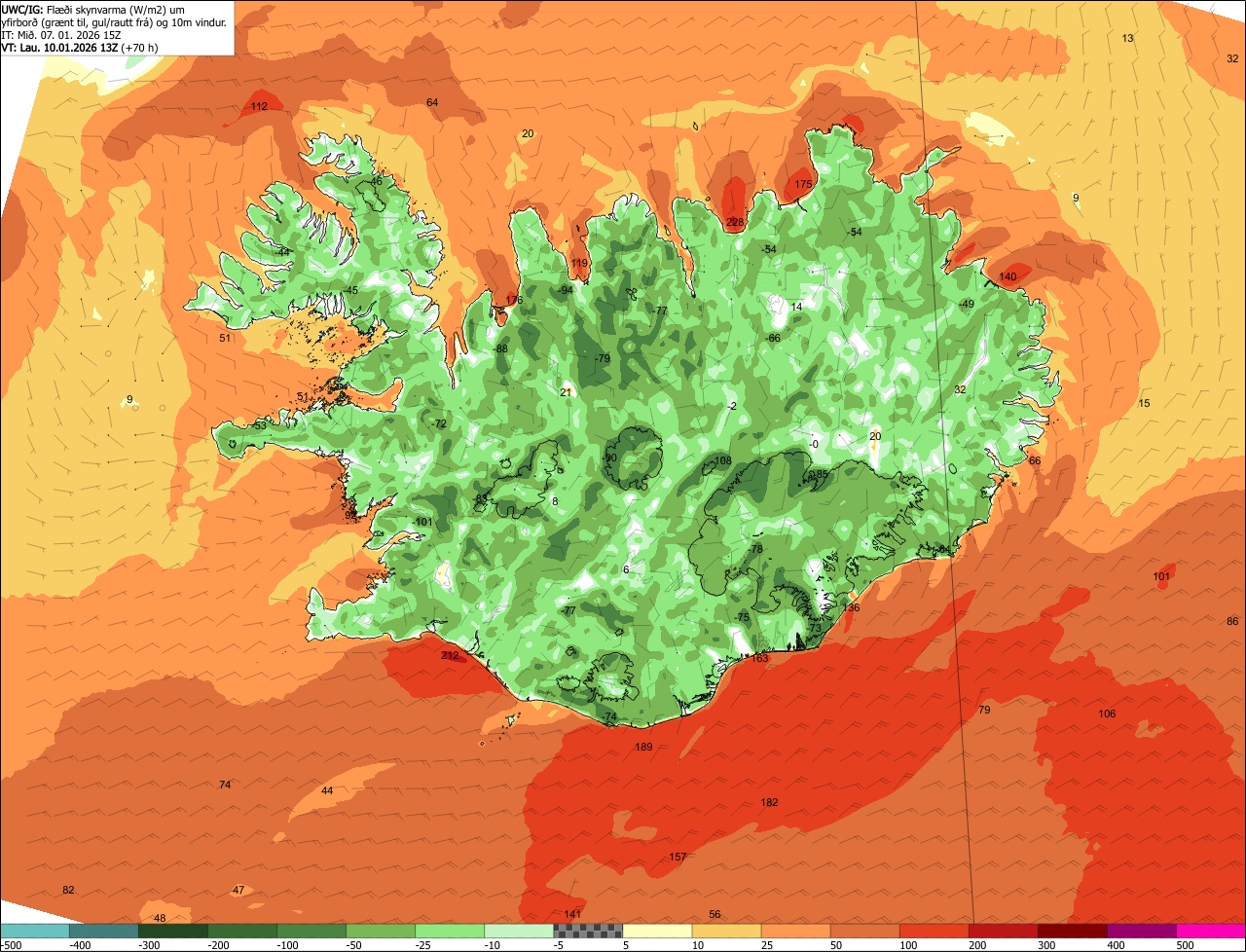Click the legend label "-500"
1246x952 pixels.
click(11, 944)
